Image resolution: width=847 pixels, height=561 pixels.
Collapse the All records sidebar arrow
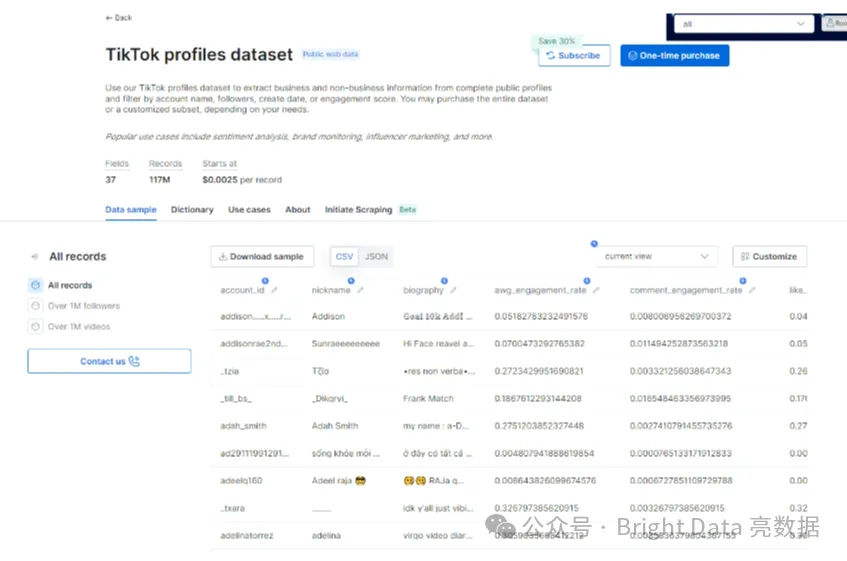click(x=35, y=256)
